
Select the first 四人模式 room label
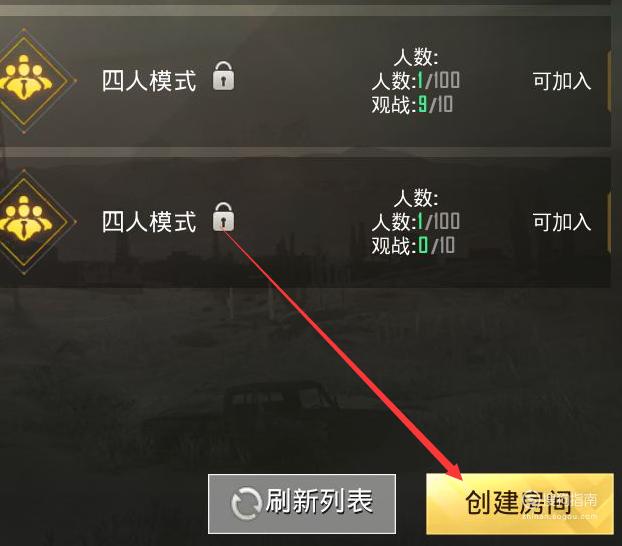(x=149, y=81)
